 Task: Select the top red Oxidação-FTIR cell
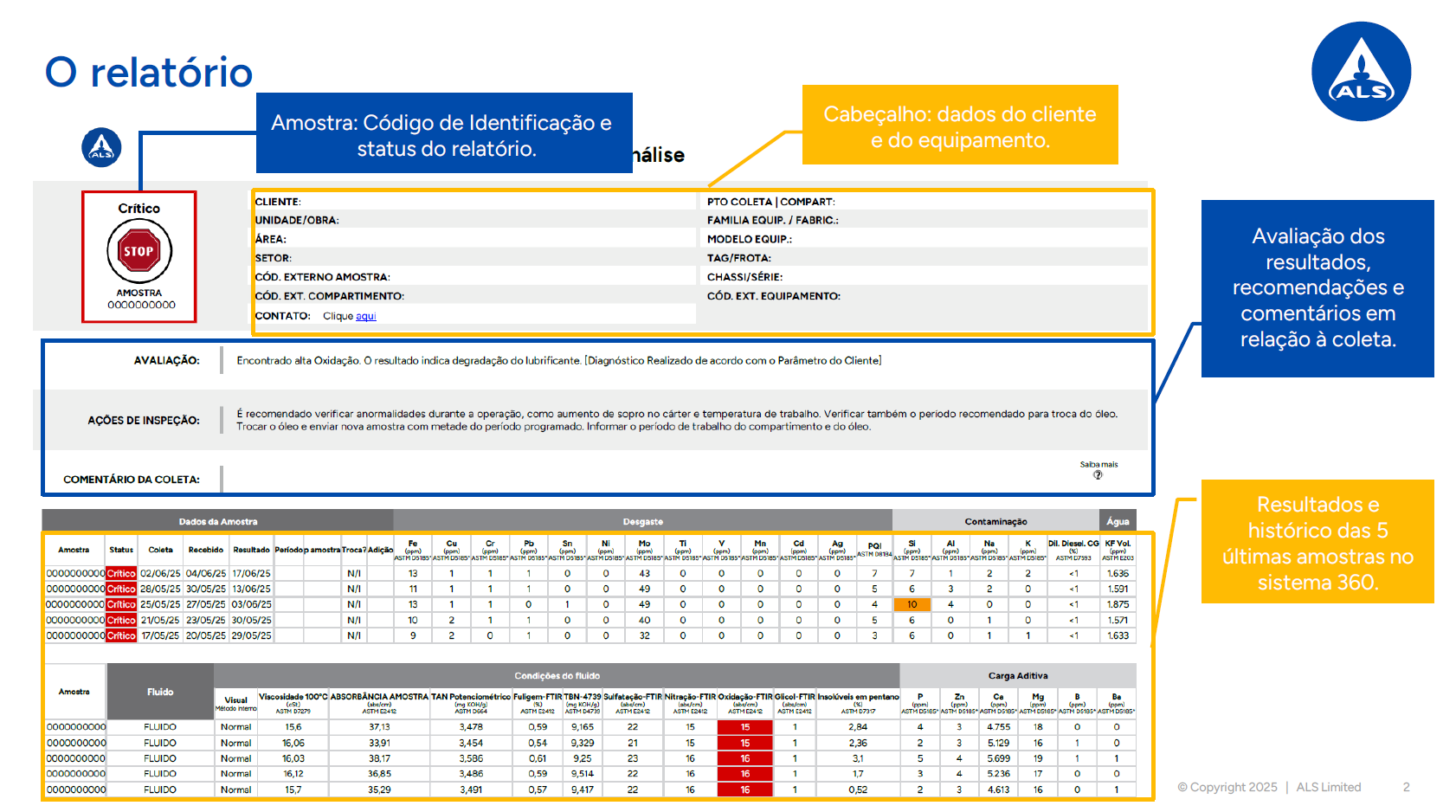tap(744, 727)
